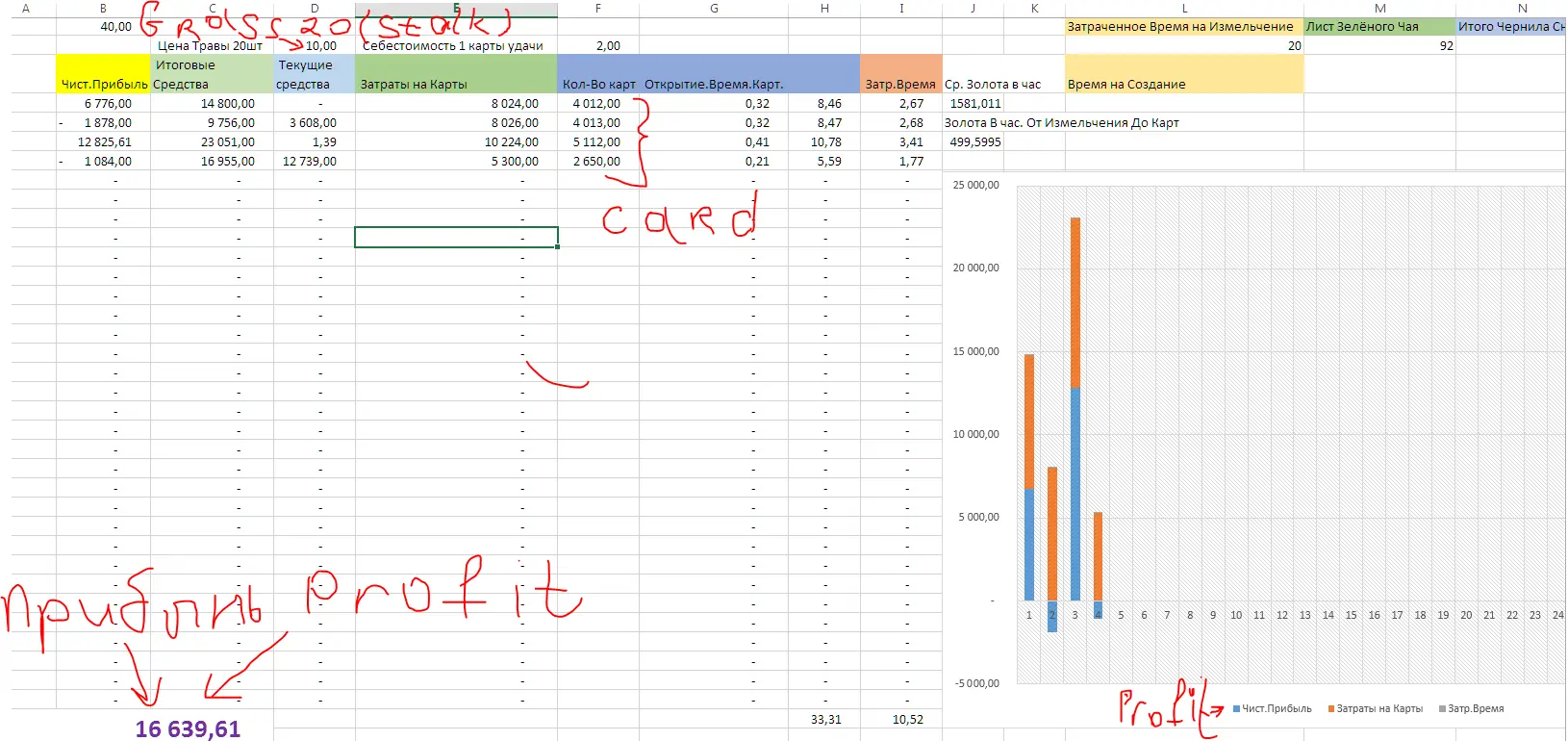This screenshot has height=741, width=1568.
Task: Select the cell with value 12 825,61
Action: [104, 141]
